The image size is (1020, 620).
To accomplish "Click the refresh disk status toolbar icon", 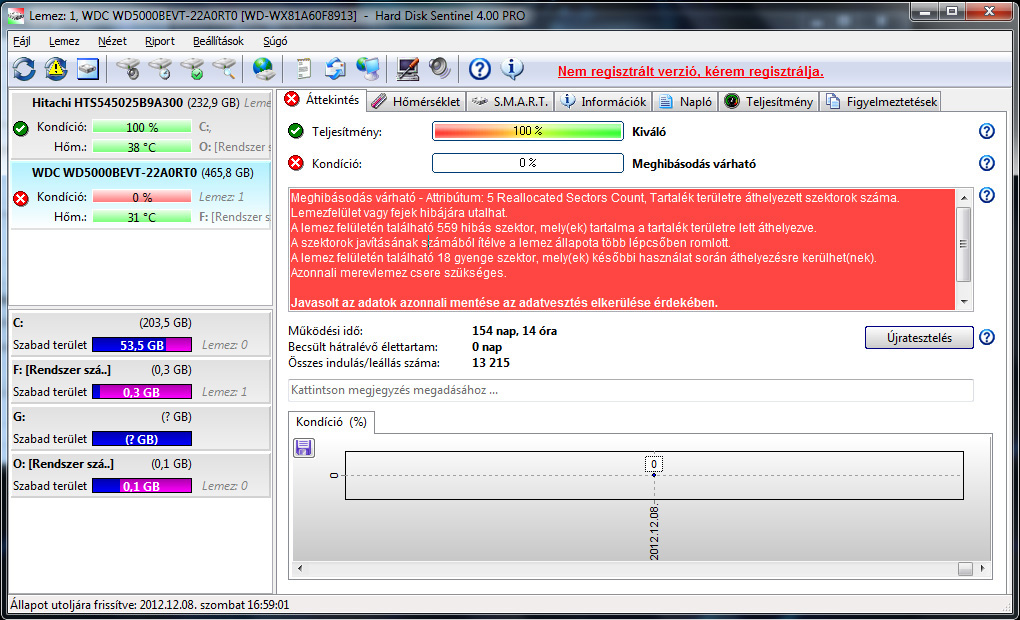I will [x=24, y=69].
